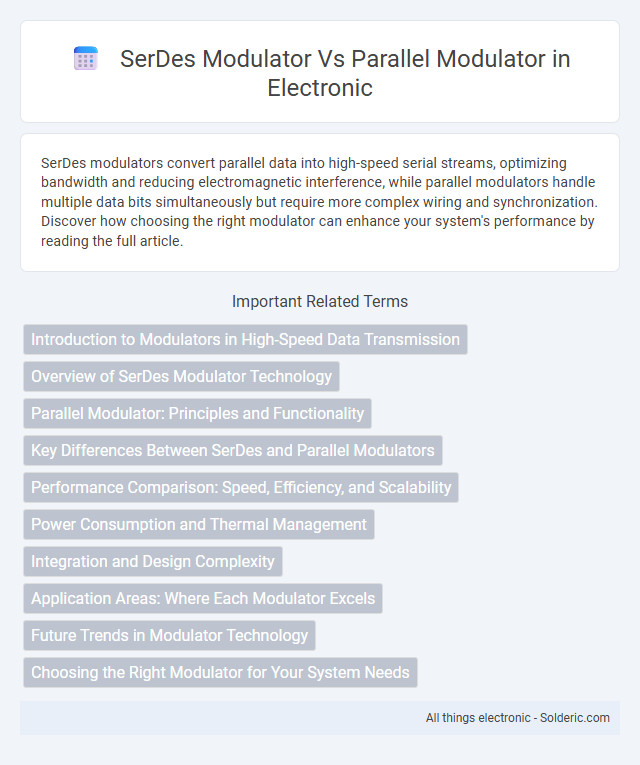Image resolution: width=640 pixels, height=765 pixels.
Task: Click 'reading the full article' text
Action: click(111, 241)
